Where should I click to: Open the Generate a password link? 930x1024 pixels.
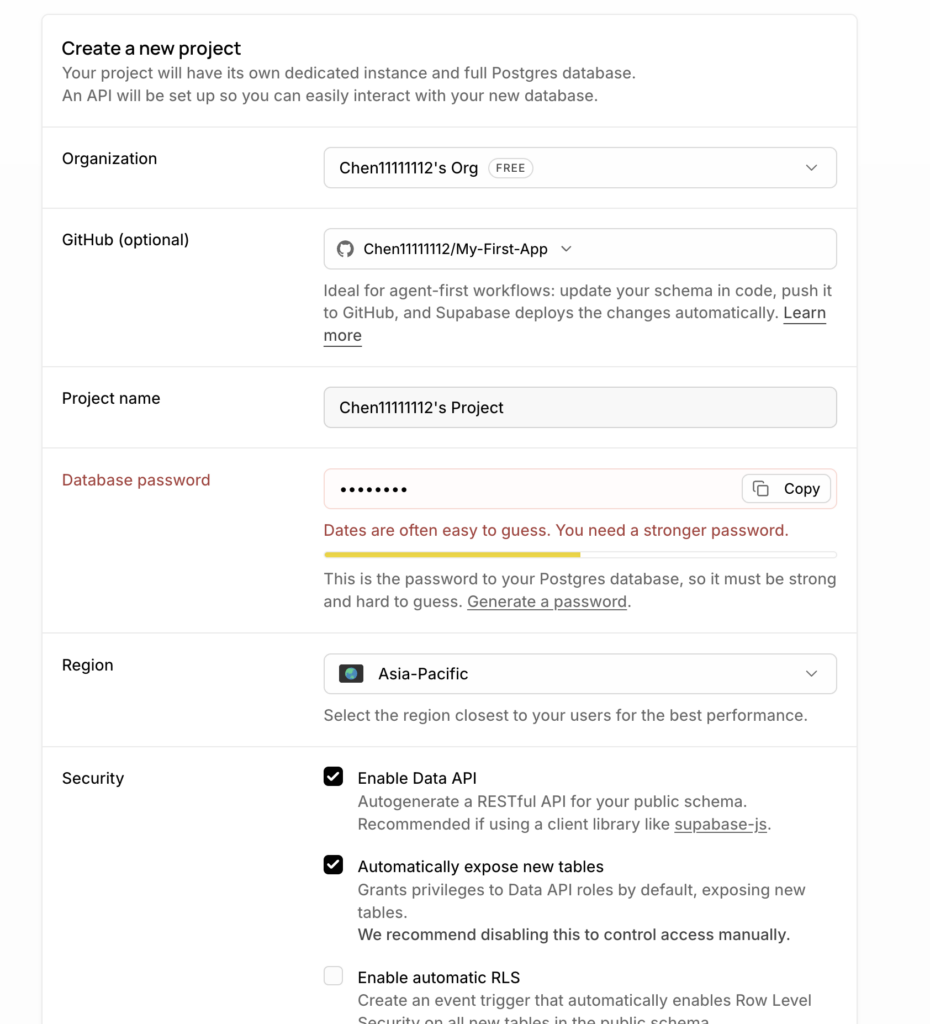click(547, 601)
